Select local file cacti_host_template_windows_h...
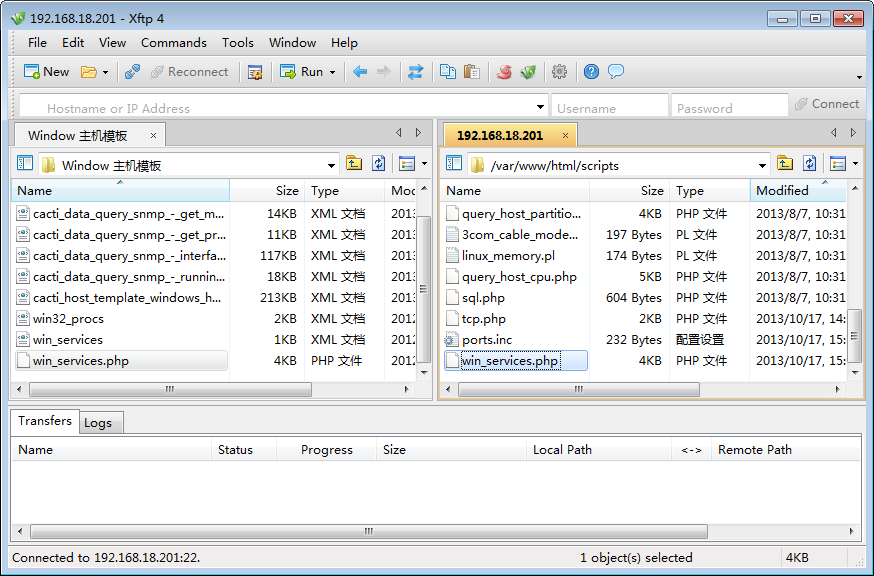The width and height of the screenshot is (874, 576). pos(121,298)
